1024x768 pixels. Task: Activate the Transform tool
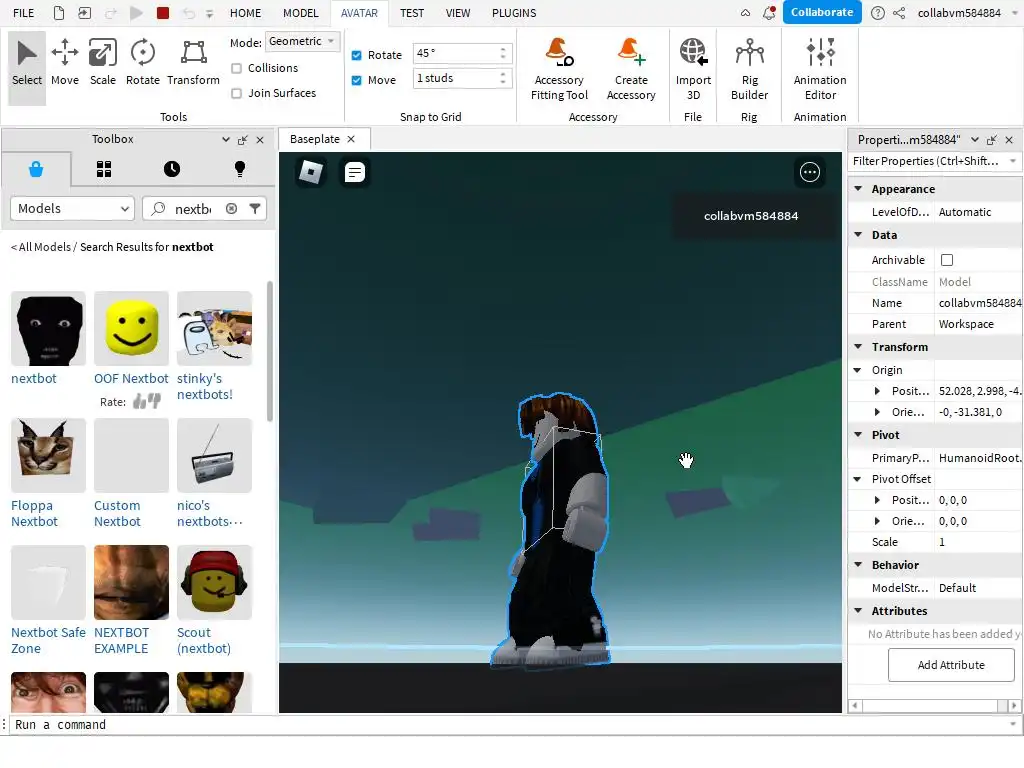pos(193,63)
